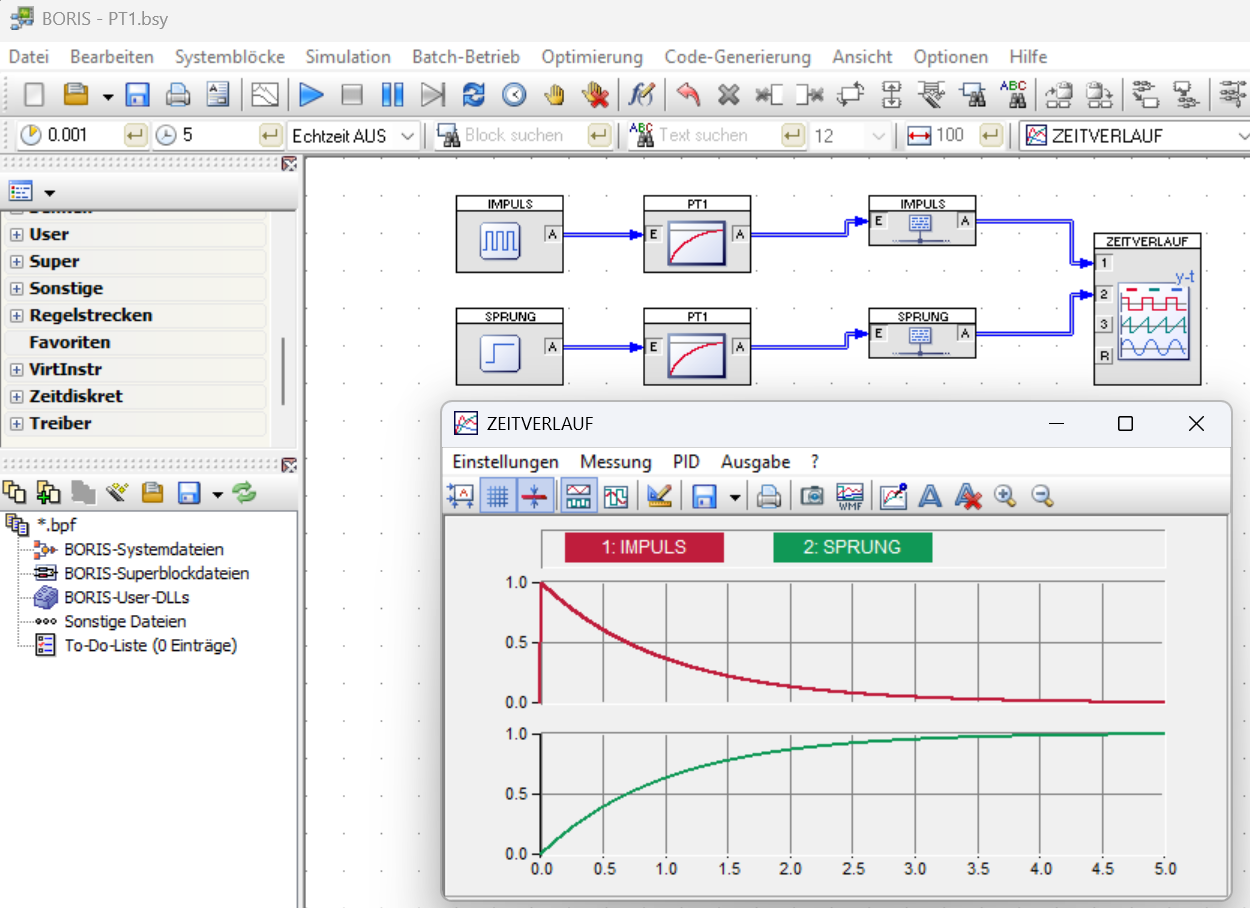Zoom in on the ZEITVERLAUF plot
1250x908 pixels.
[x=1005, y=496]
